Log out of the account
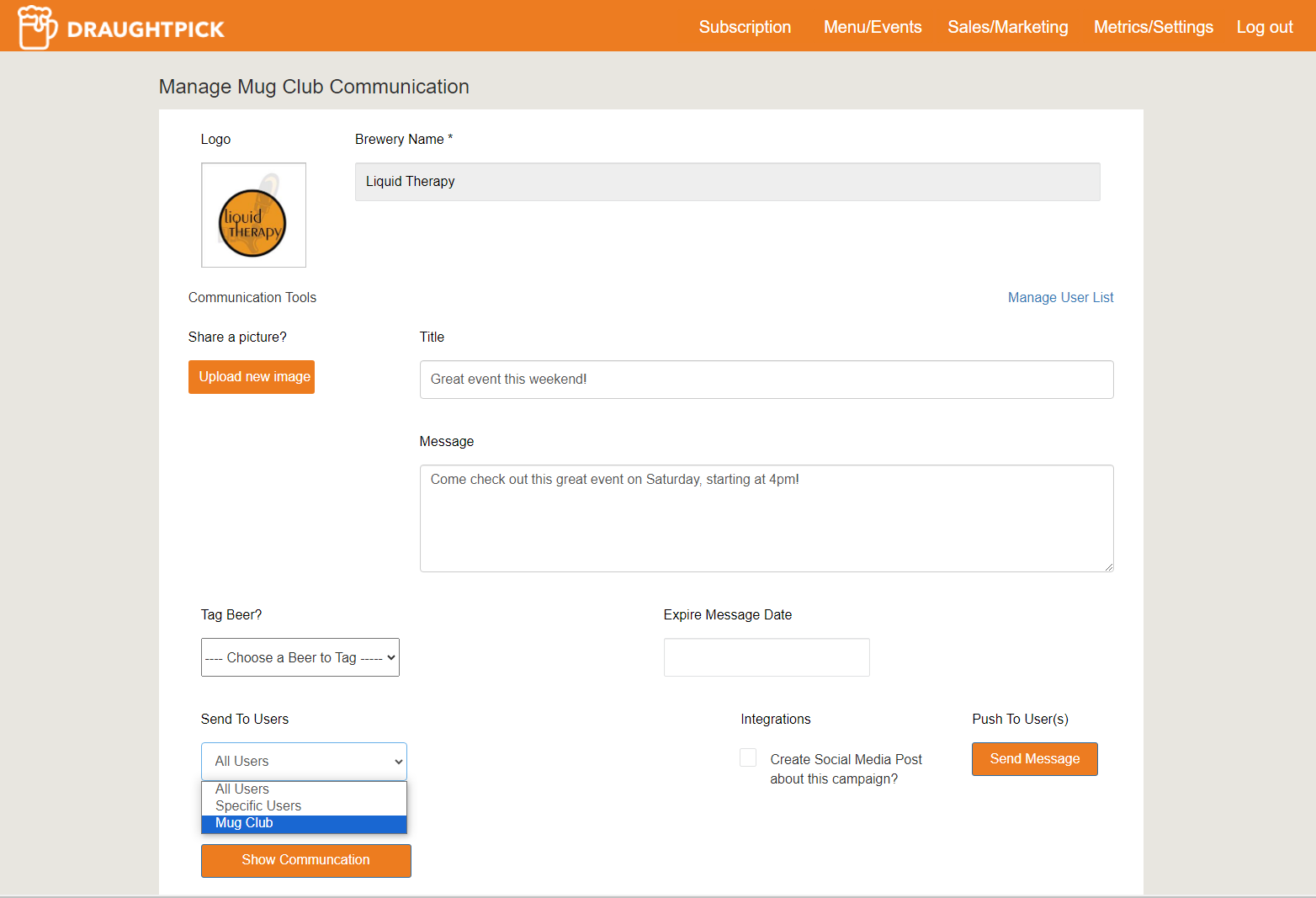1316x898 pixels. click(1264, 27)
